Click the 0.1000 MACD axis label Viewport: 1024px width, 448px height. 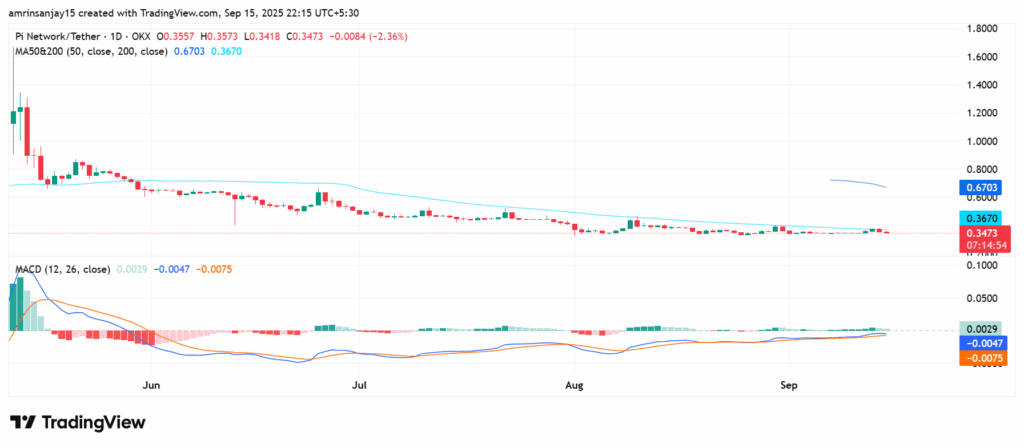(984, 265)
